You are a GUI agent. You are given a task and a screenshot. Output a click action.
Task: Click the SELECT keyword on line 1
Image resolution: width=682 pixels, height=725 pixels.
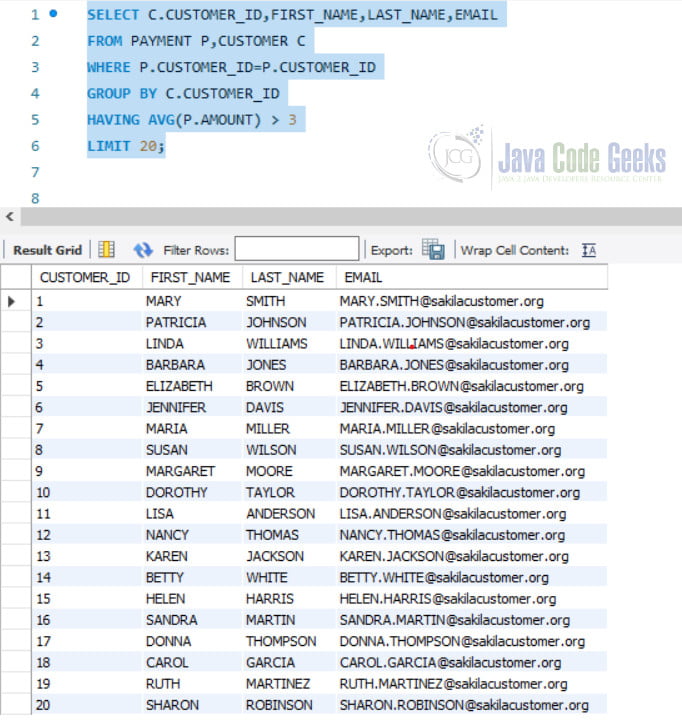click(113, 15)
